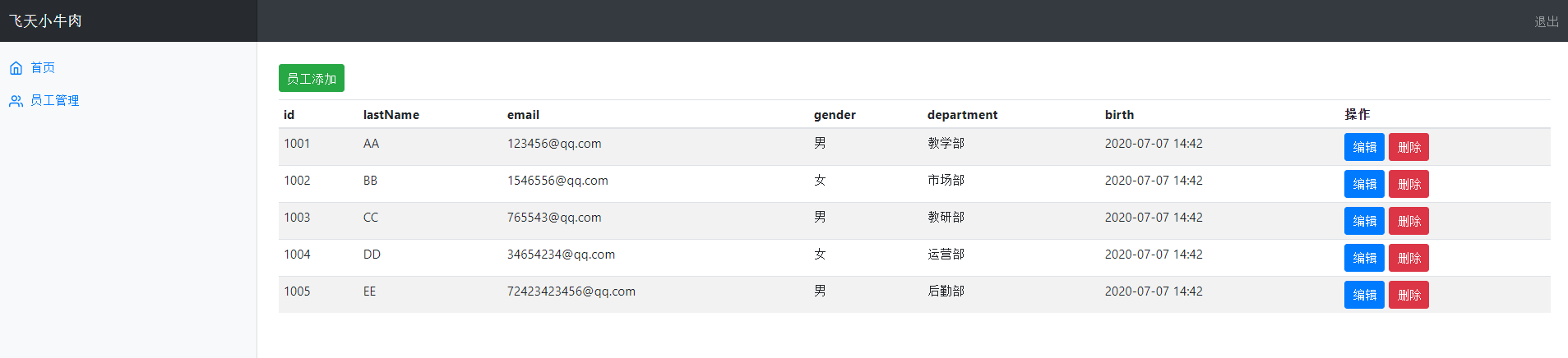
Task: Click the birth column header
Action: [x=1119, y=115]
